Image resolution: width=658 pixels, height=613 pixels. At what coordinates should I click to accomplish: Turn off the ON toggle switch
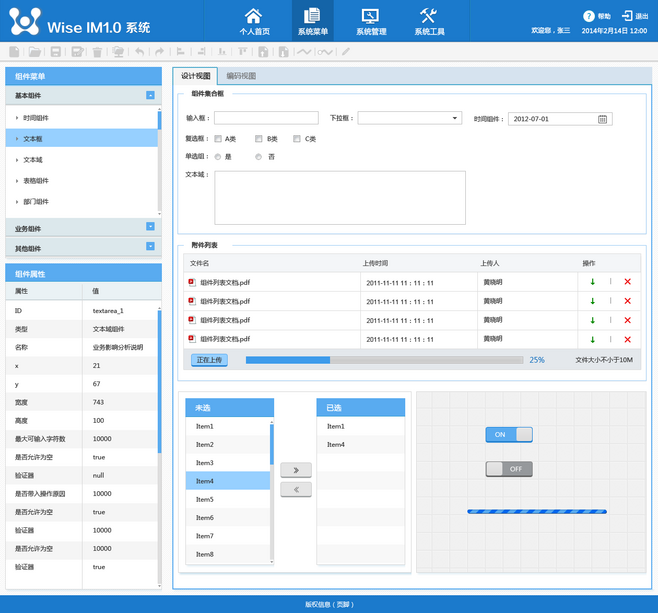point(509,434)
